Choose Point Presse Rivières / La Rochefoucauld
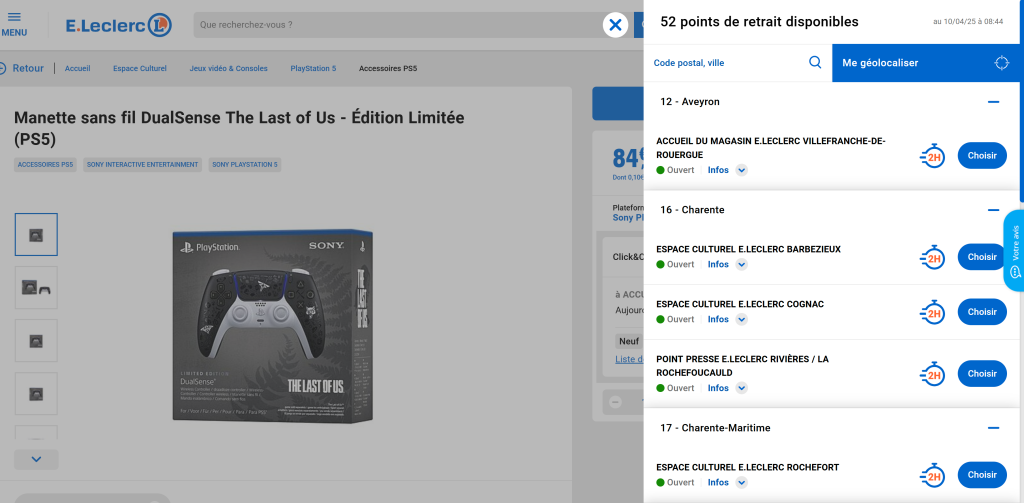The width and height of the screenshot is (1024, 503). [982, 374]
